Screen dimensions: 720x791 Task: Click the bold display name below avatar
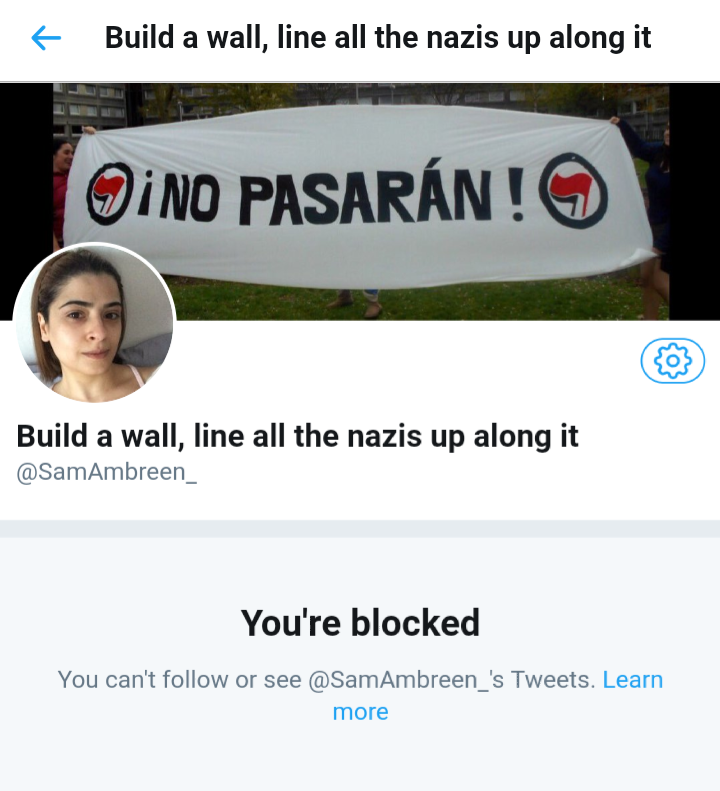coord(297,436)
